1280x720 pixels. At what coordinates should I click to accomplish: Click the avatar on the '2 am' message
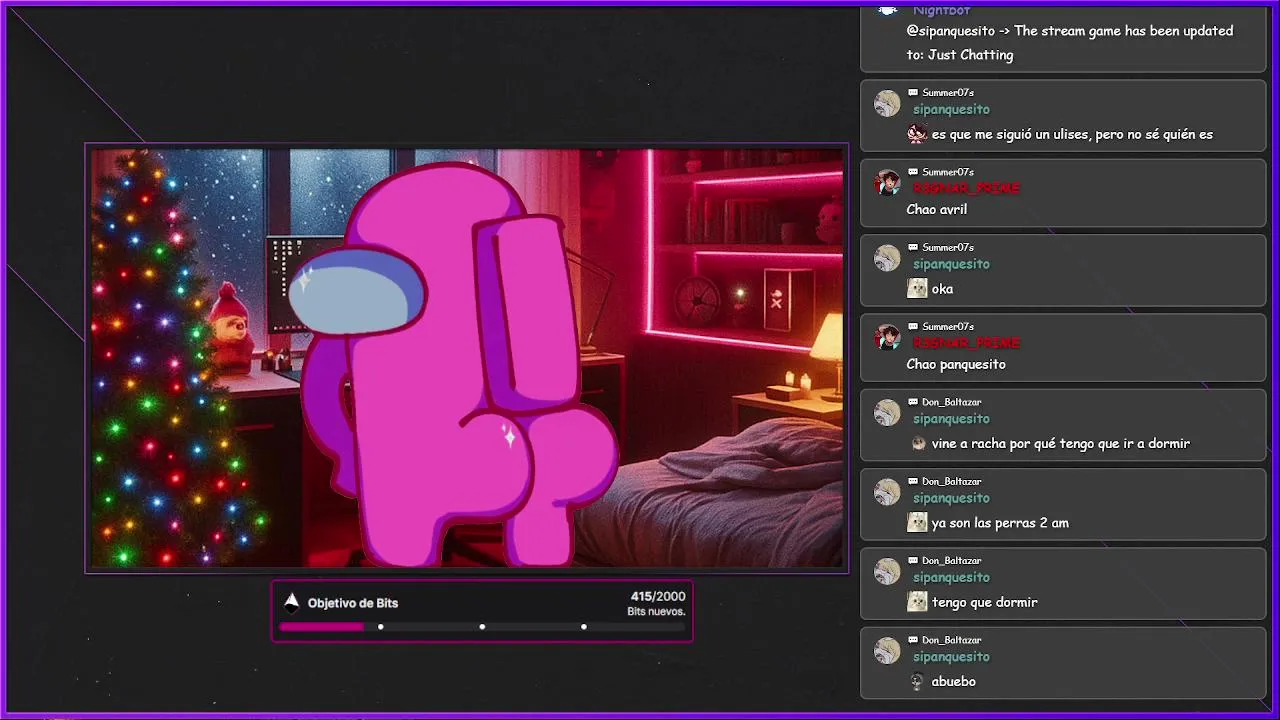pos(887,492)
